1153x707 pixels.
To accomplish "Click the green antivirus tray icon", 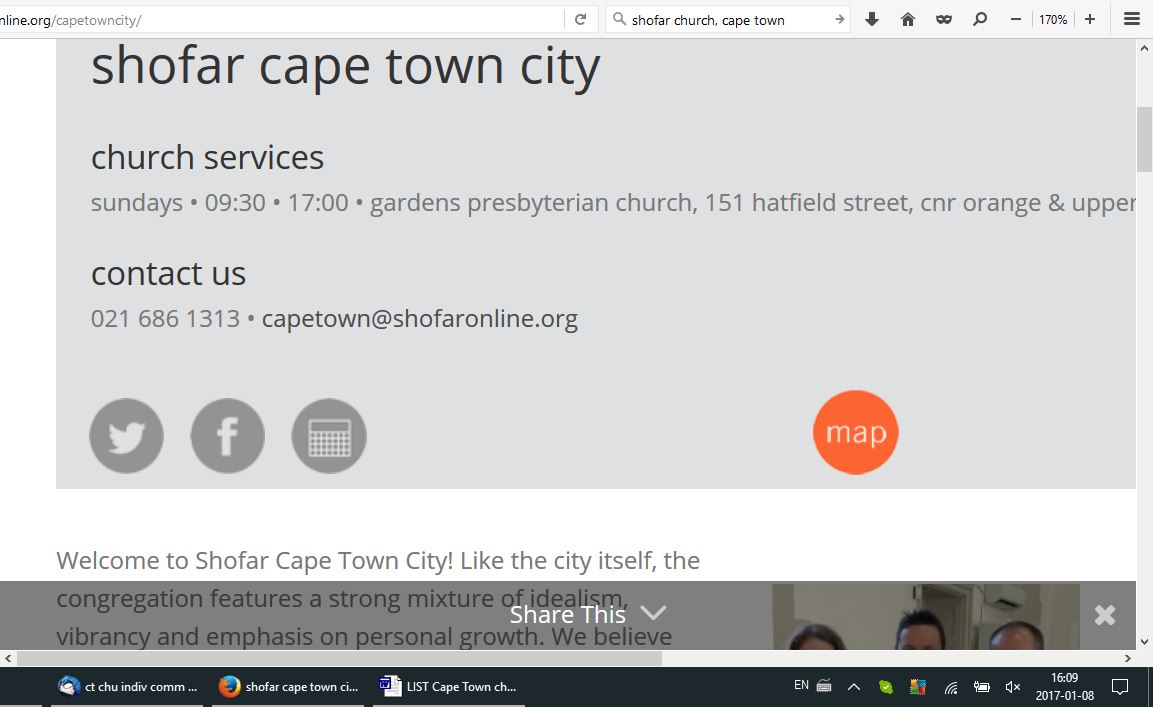I will (885, 687).
